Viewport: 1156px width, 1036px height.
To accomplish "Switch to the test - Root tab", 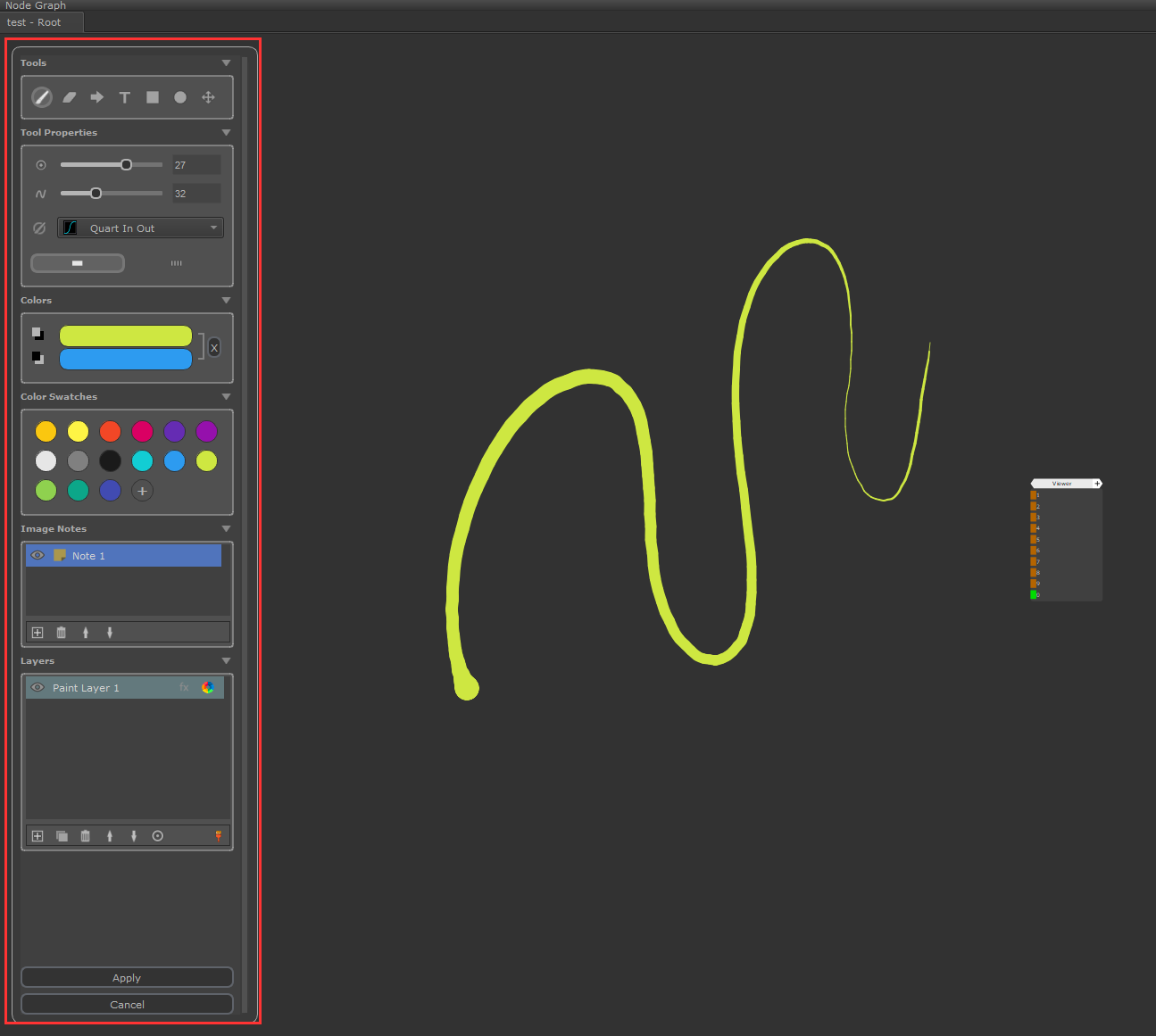I will click(35, 22).
